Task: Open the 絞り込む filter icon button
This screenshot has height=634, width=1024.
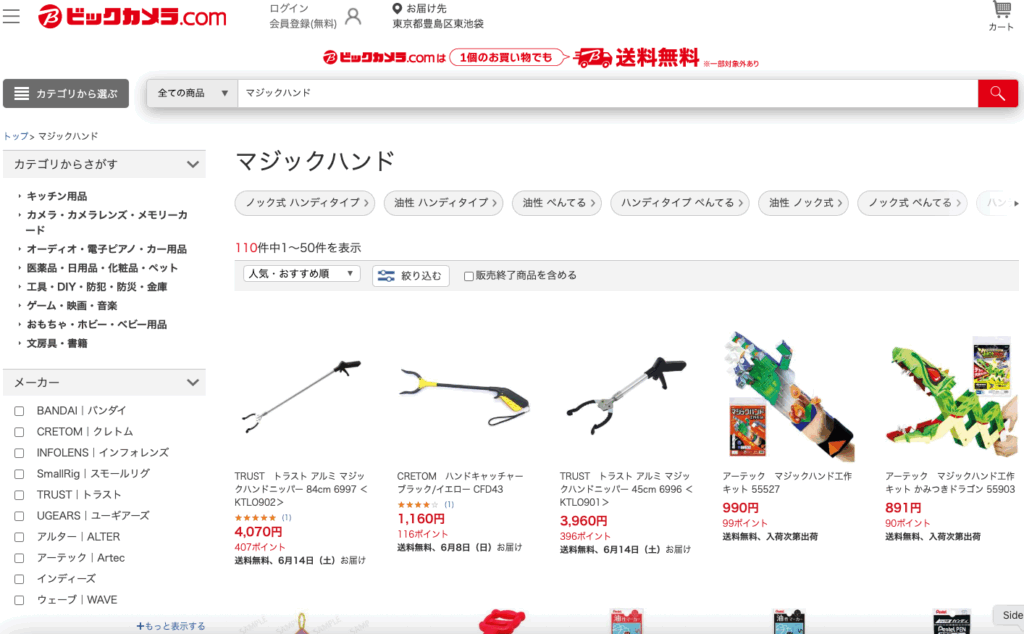Action: tap(411, 276)
